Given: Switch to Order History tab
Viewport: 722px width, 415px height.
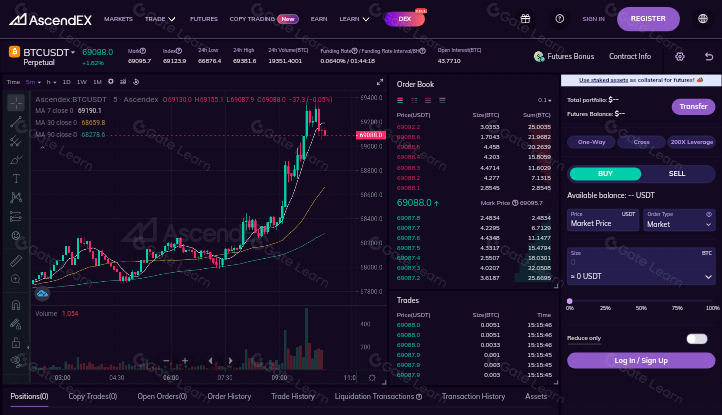Looking at the screenshot, I should 229,396.
